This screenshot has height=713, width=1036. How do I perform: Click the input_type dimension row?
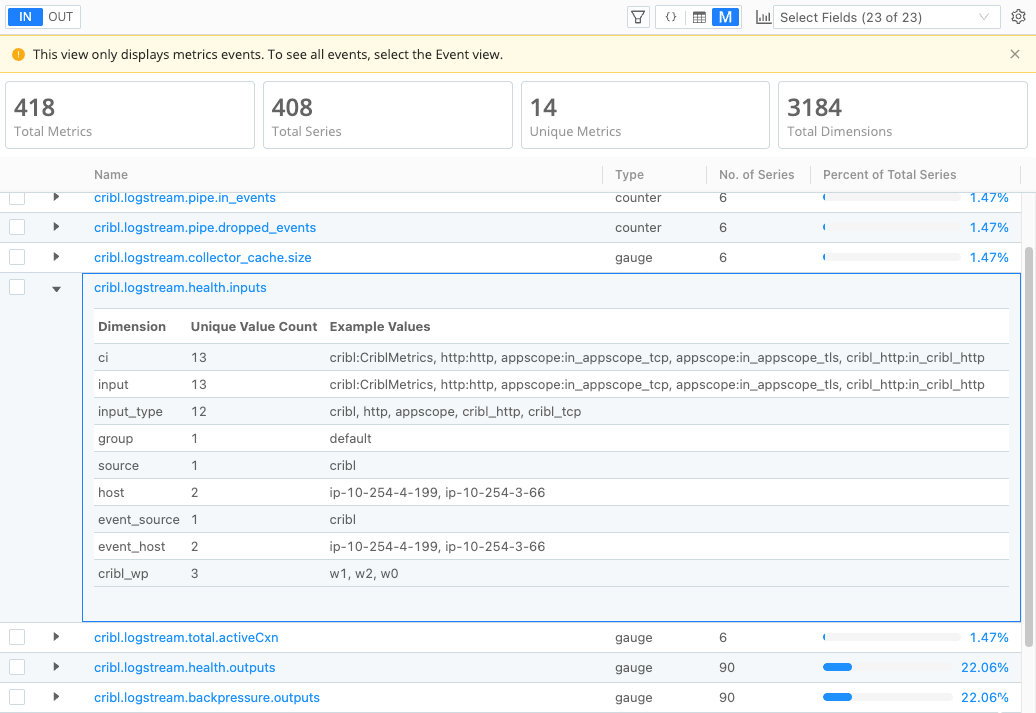551,411
